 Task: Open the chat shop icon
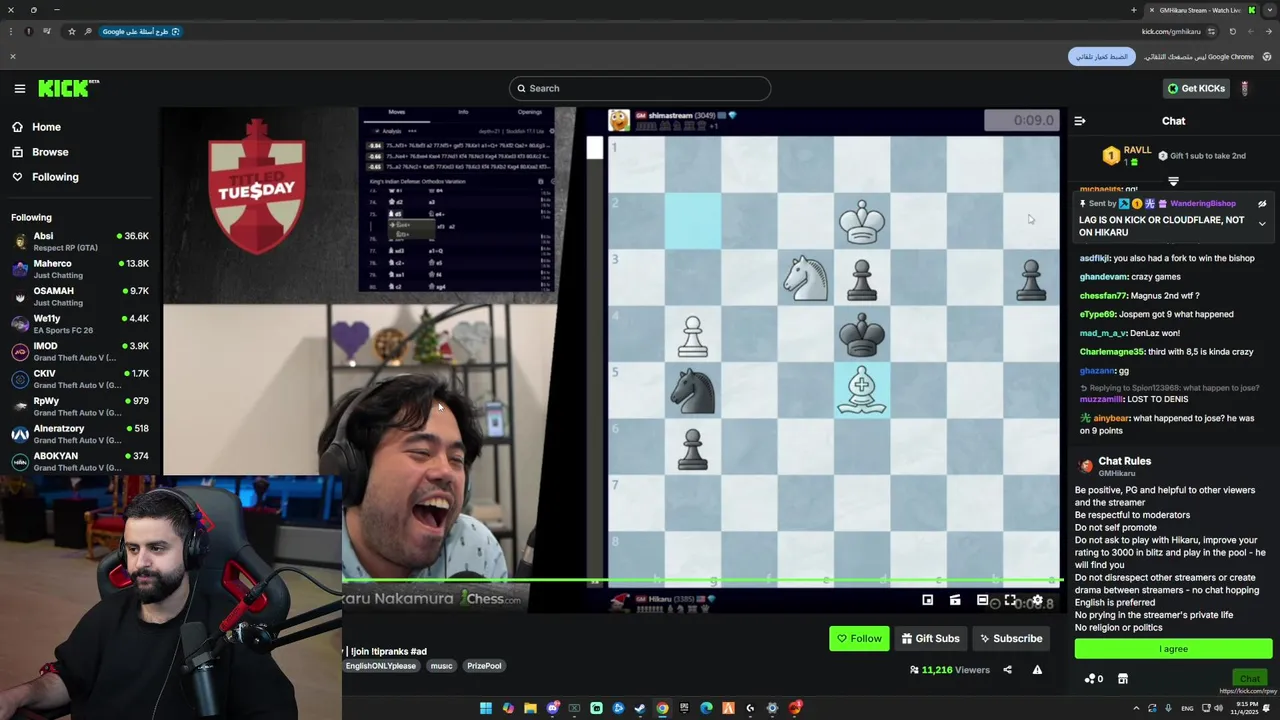(1123, 679)
